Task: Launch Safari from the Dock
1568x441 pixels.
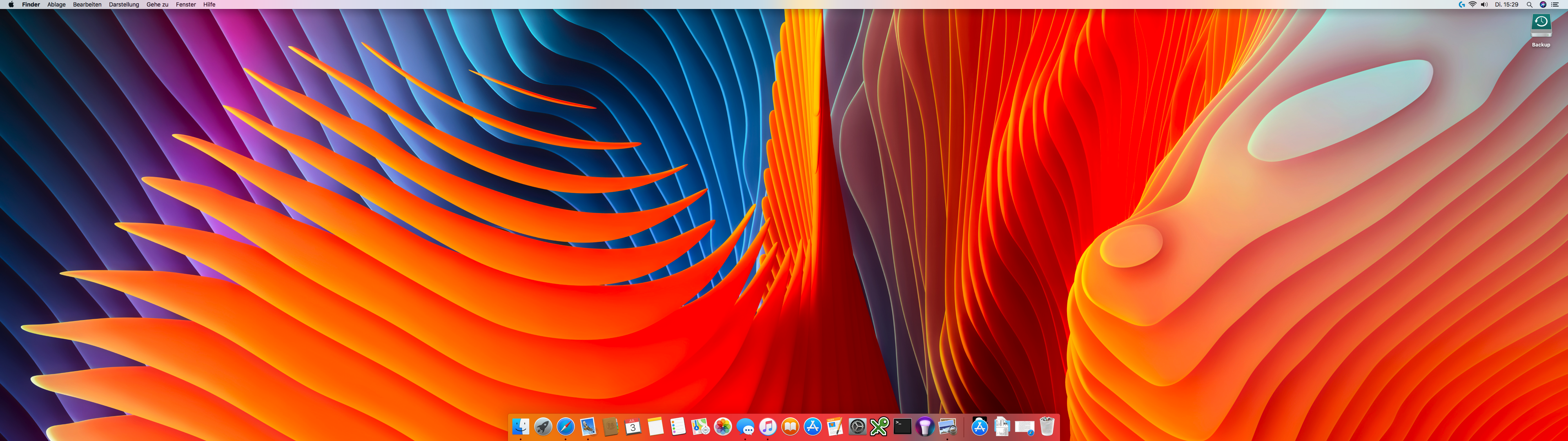Action: tap(566, 427)
